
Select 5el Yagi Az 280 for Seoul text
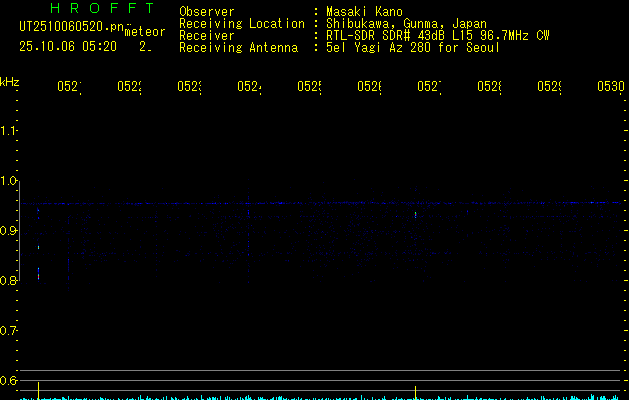tap(413, 47)
